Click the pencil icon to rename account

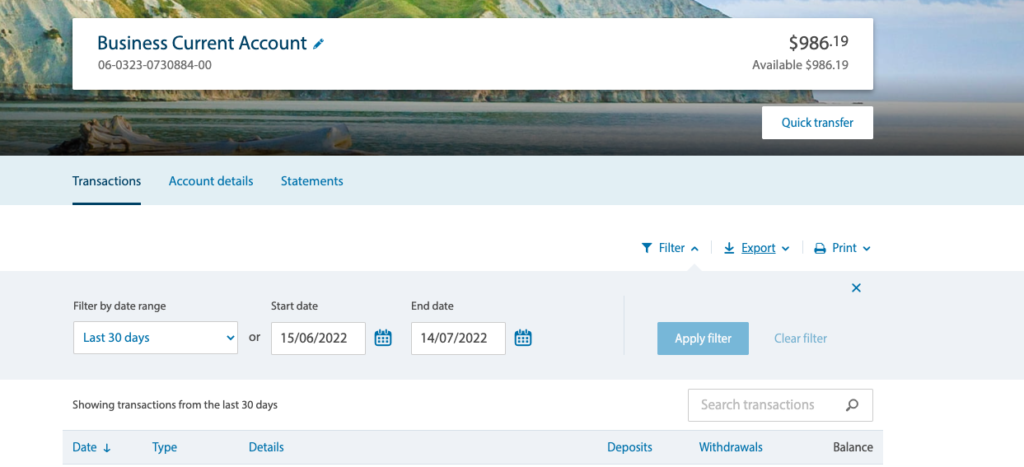[319, 44]
